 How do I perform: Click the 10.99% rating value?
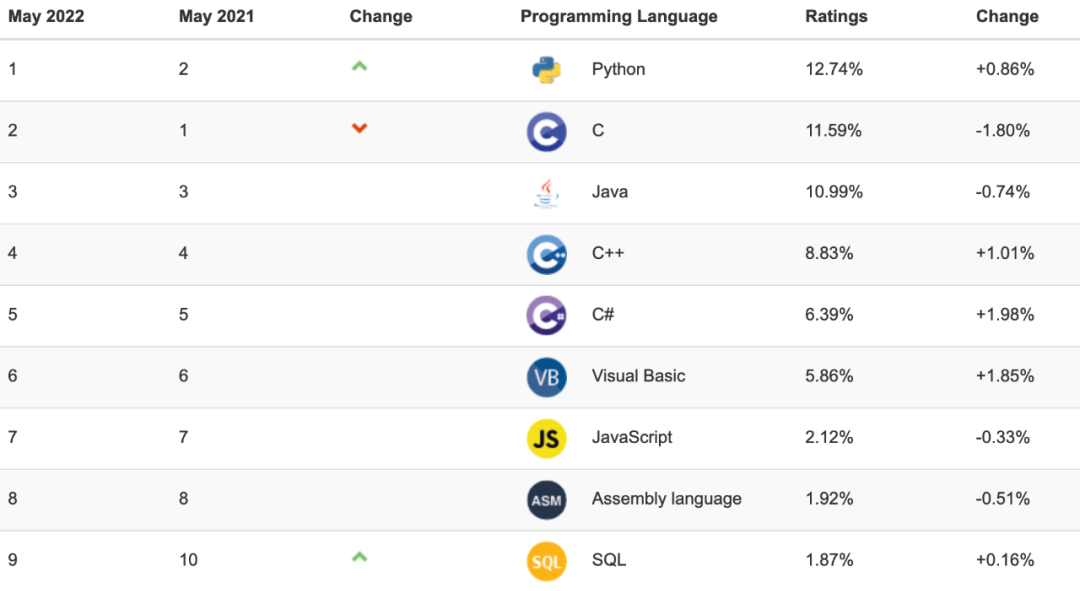coord(834,191)
